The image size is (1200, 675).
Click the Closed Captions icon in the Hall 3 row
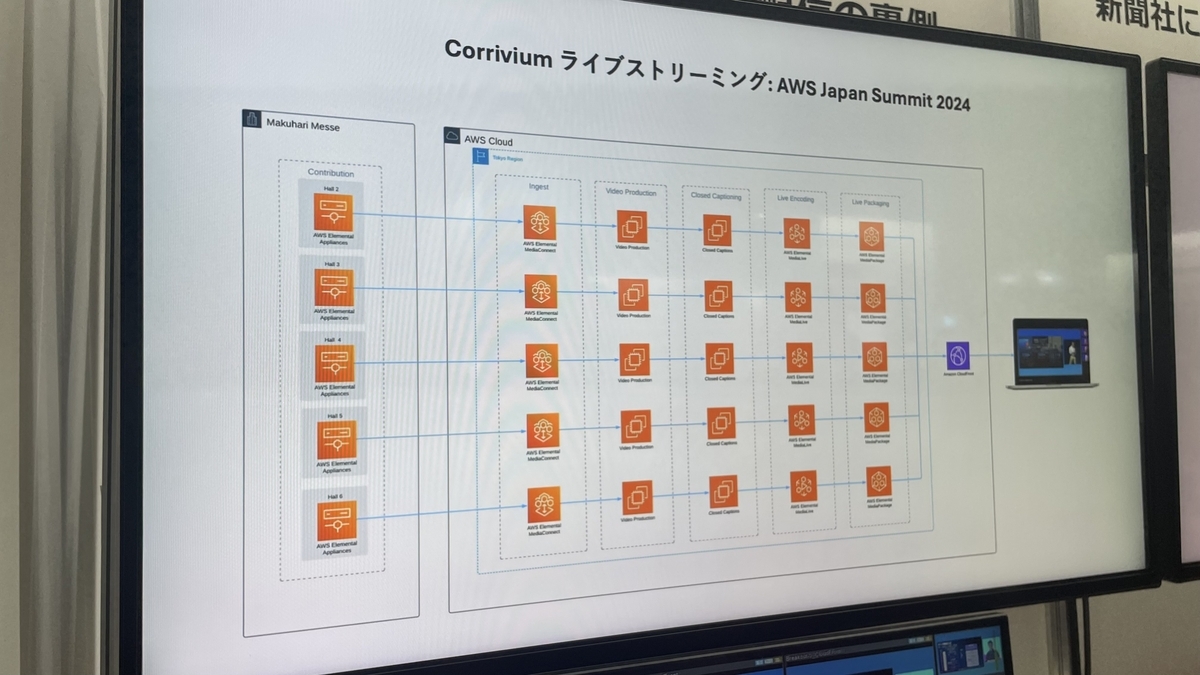(x=718, y=295)
